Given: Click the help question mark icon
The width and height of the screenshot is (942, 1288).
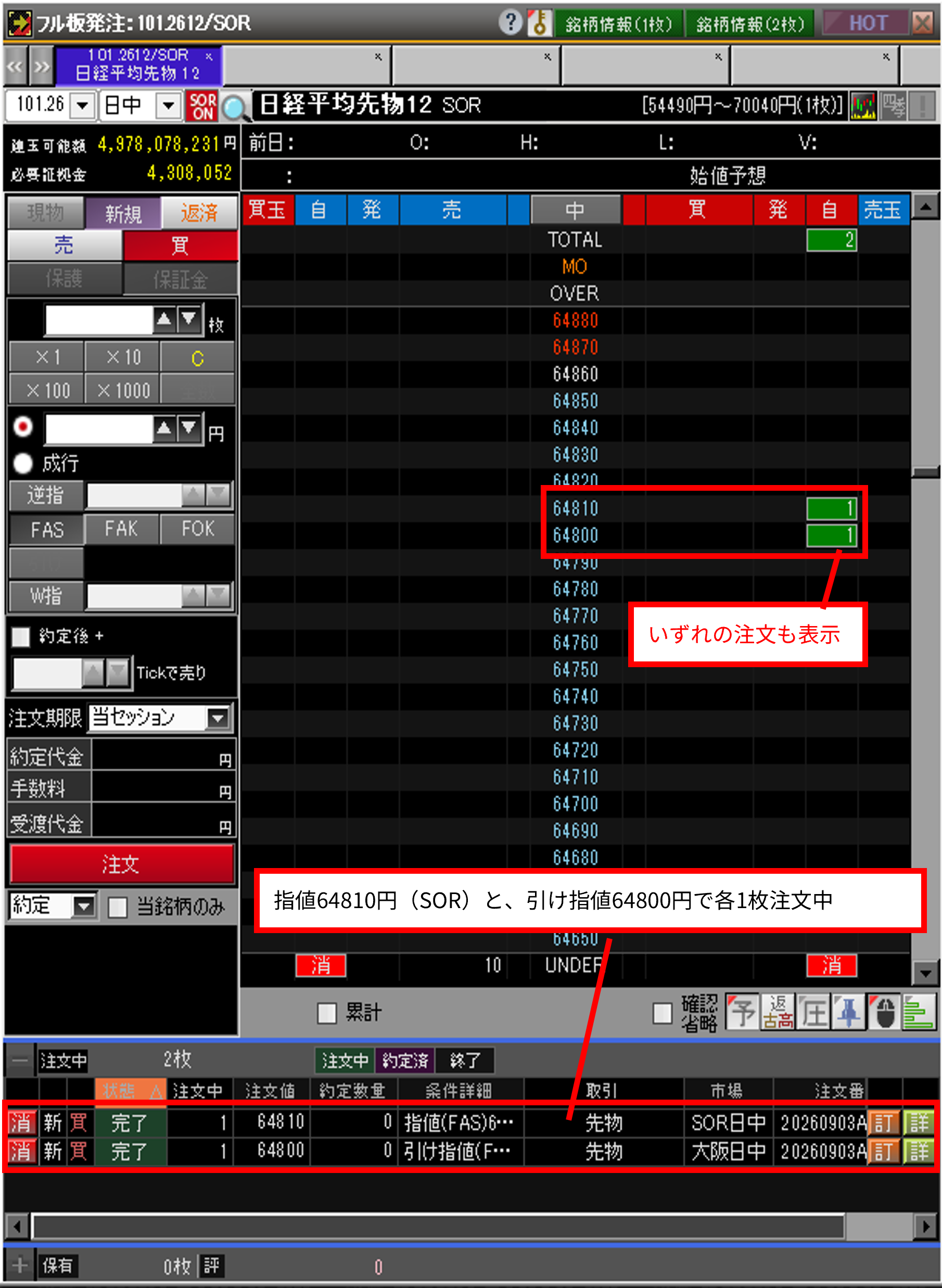Looking at the screenshot, I should (511, 23).
